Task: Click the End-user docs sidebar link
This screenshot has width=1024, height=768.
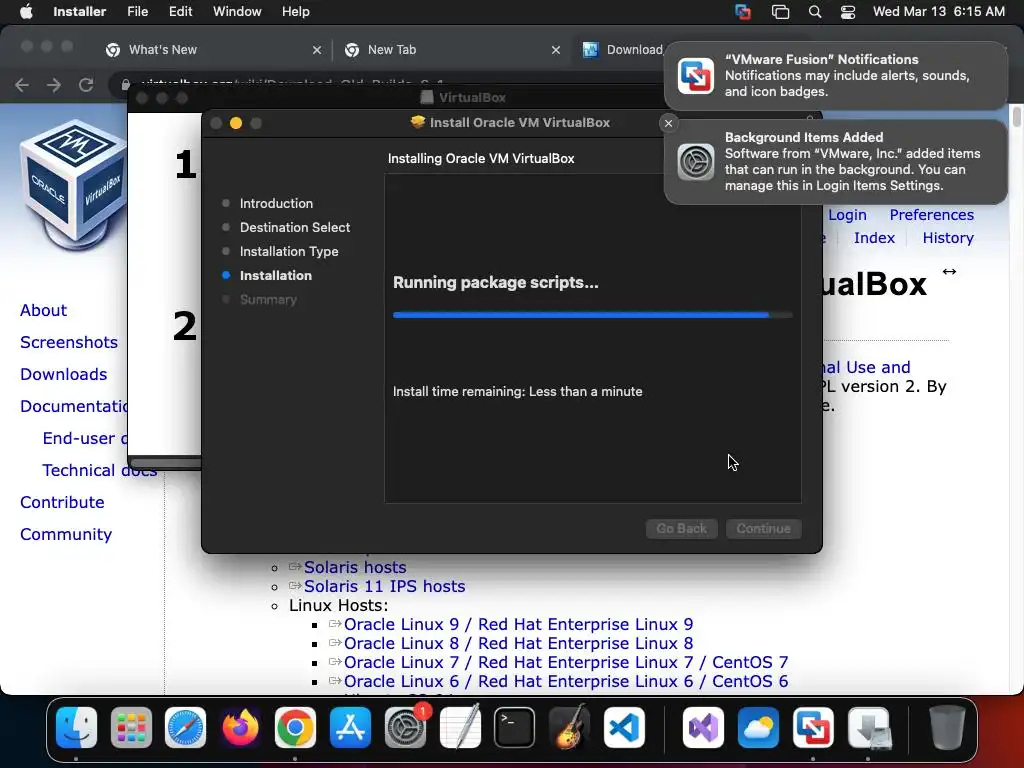Action: pos(85,438)
